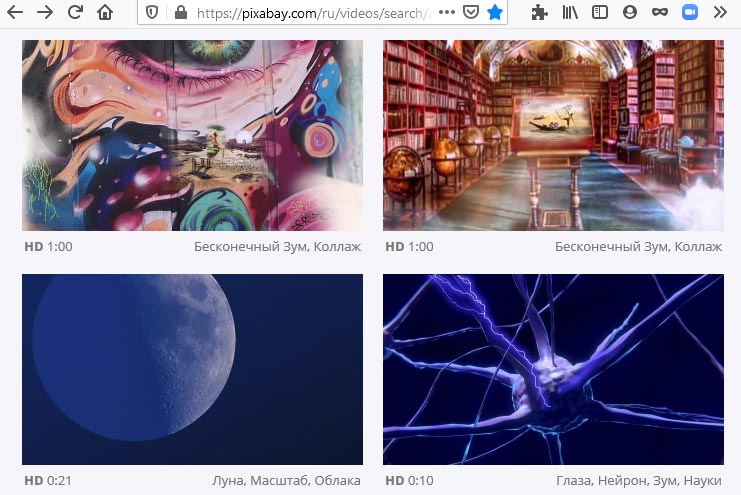Open page actions three-dot menu
This screenshot has width=741, height=495.
pos(447,13)
